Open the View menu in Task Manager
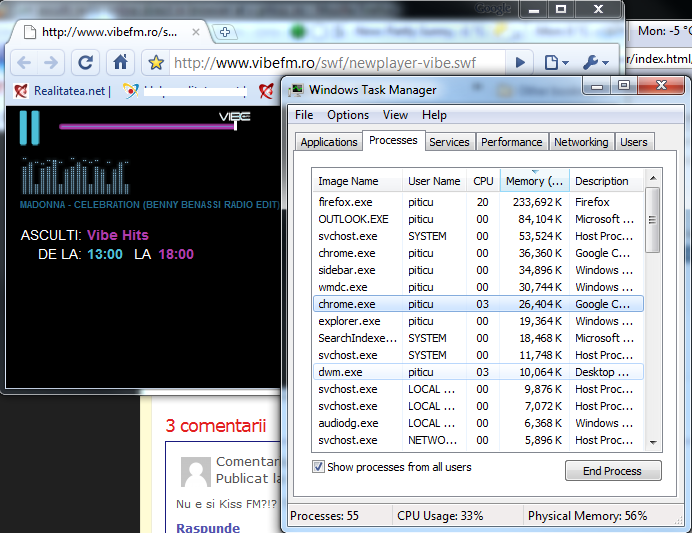Viewport: 692px width, 533px height. [395, 115]
